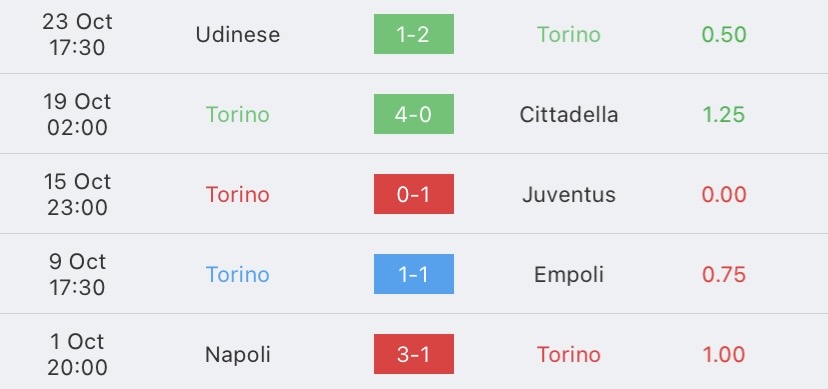Open the 3-1 Napoli vs Torino score
The image size is (828, 389).
413,354
